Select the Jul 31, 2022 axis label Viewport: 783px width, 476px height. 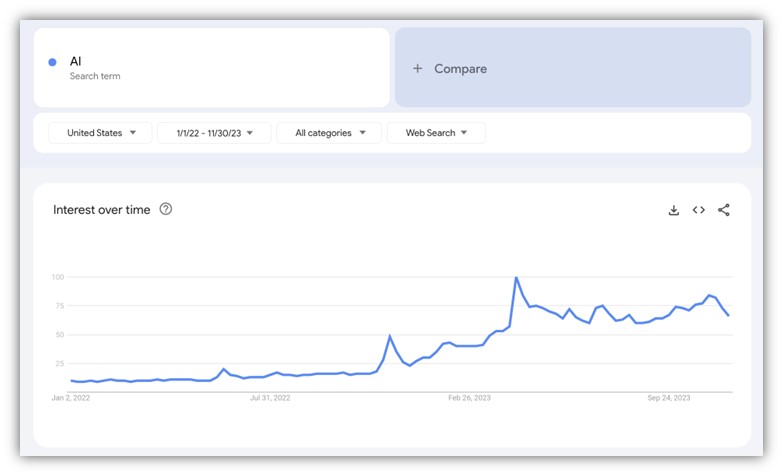[270, 398]
